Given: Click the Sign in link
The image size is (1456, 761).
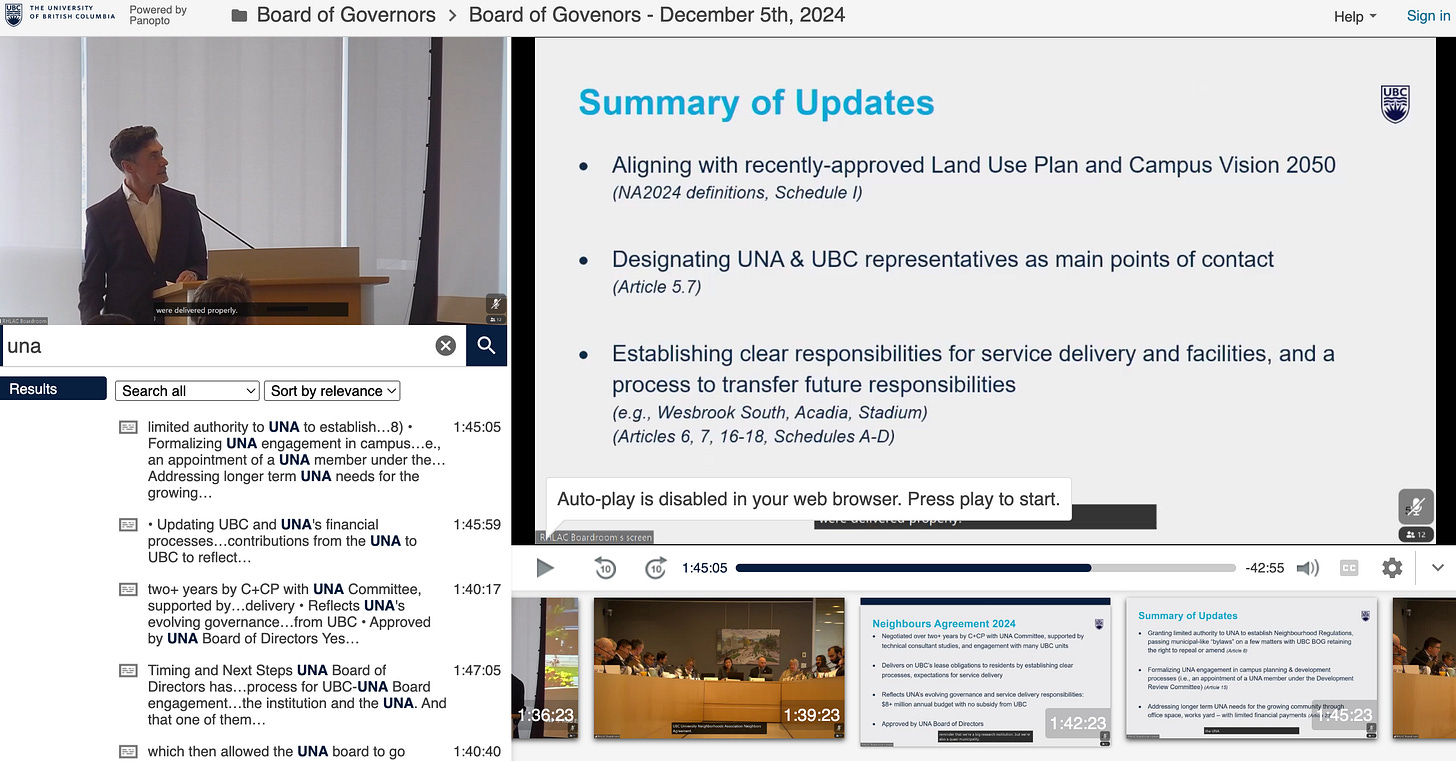Looking at the screenshot, I should (x=1428, y=16).
